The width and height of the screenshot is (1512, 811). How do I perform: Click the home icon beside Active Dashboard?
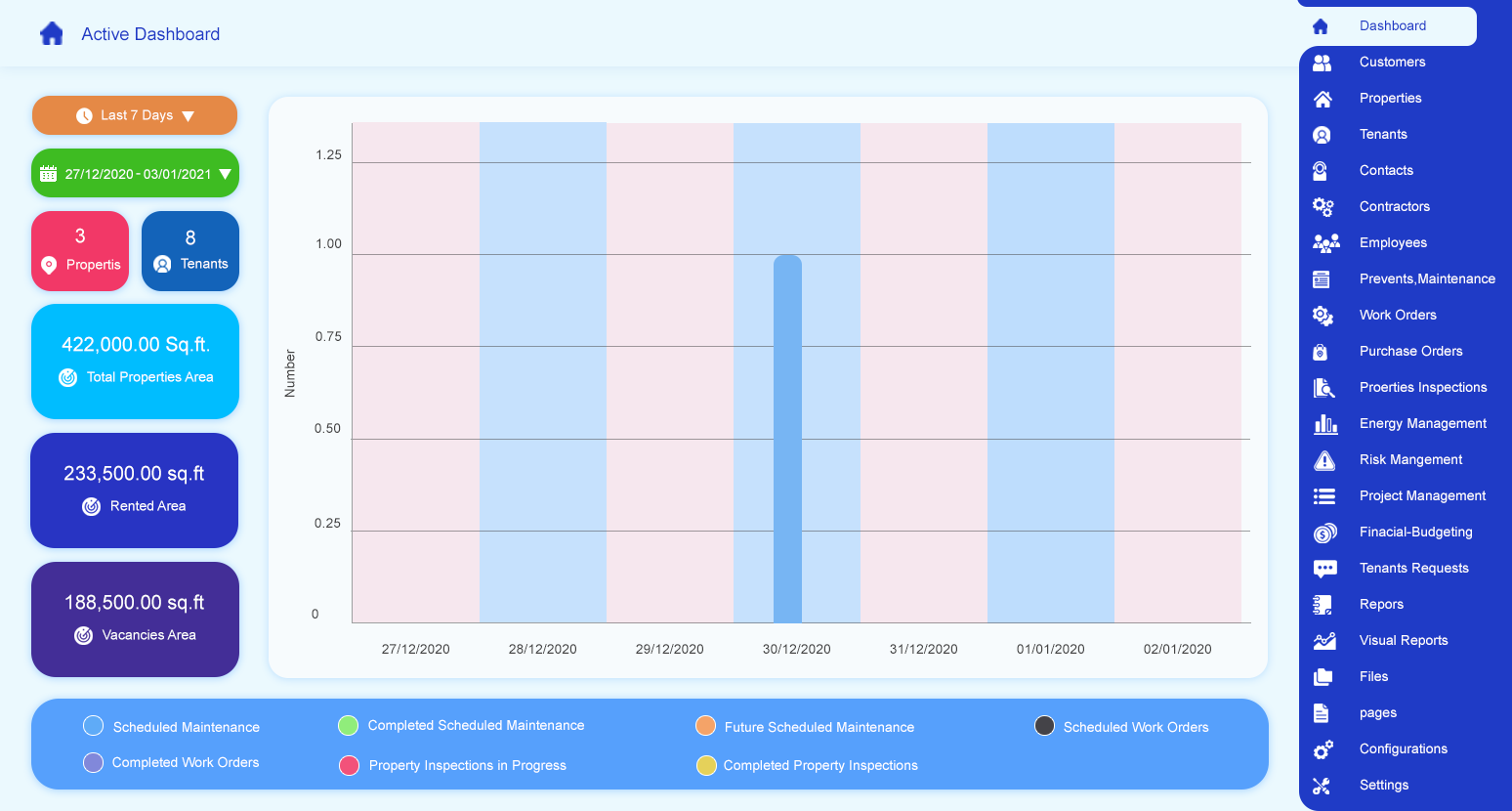(x=52, y=34)
